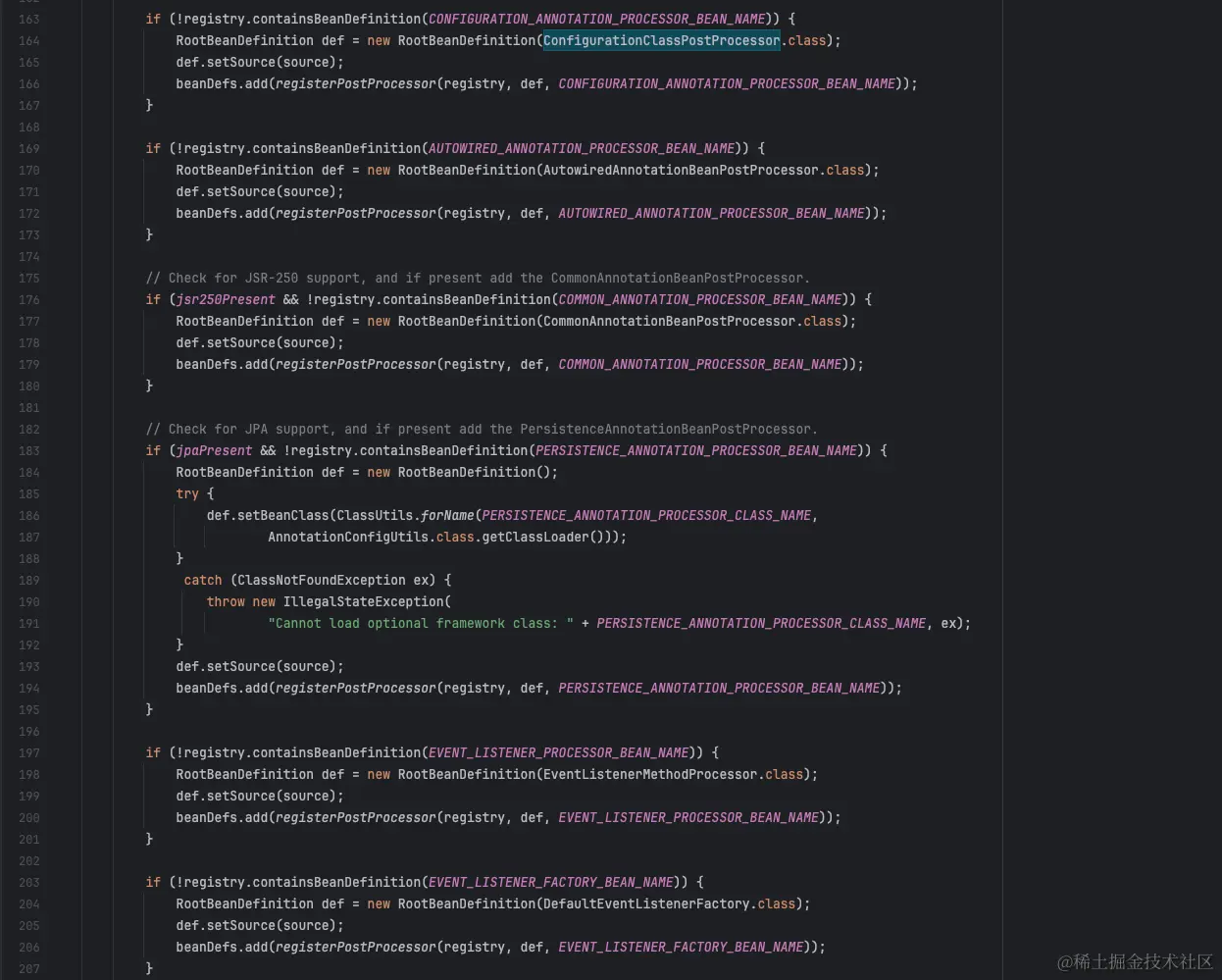Click EVENT_LISTENER_PROCESSOR_BEAN_NAME on line 200
This screenshot has width=1222, height=980.
[688, 817]
